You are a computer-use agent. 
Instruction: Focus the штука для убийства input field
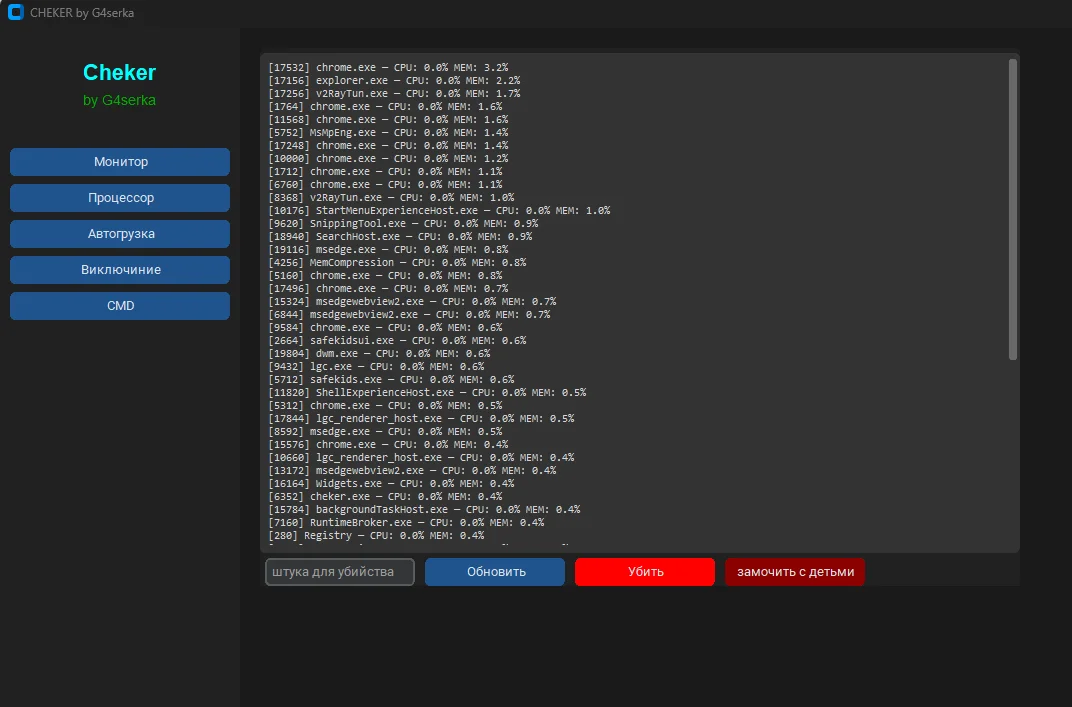coord(340,572)
